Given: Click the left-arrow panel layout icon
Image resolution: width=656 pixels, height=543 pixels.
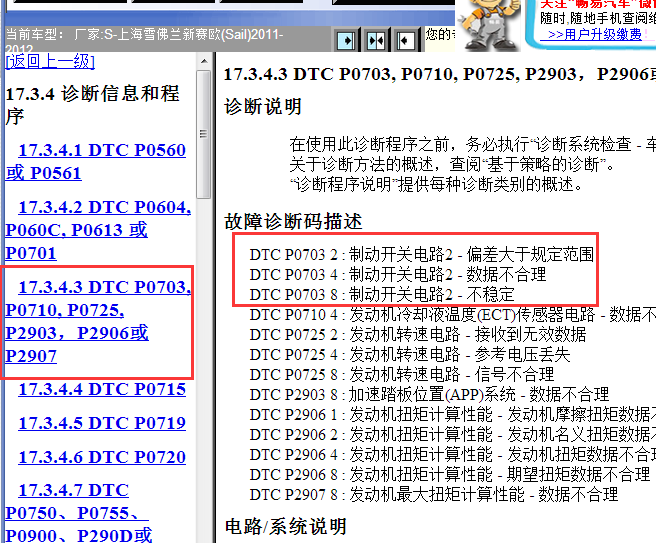Looking at the screenshot, I should 405,40.
